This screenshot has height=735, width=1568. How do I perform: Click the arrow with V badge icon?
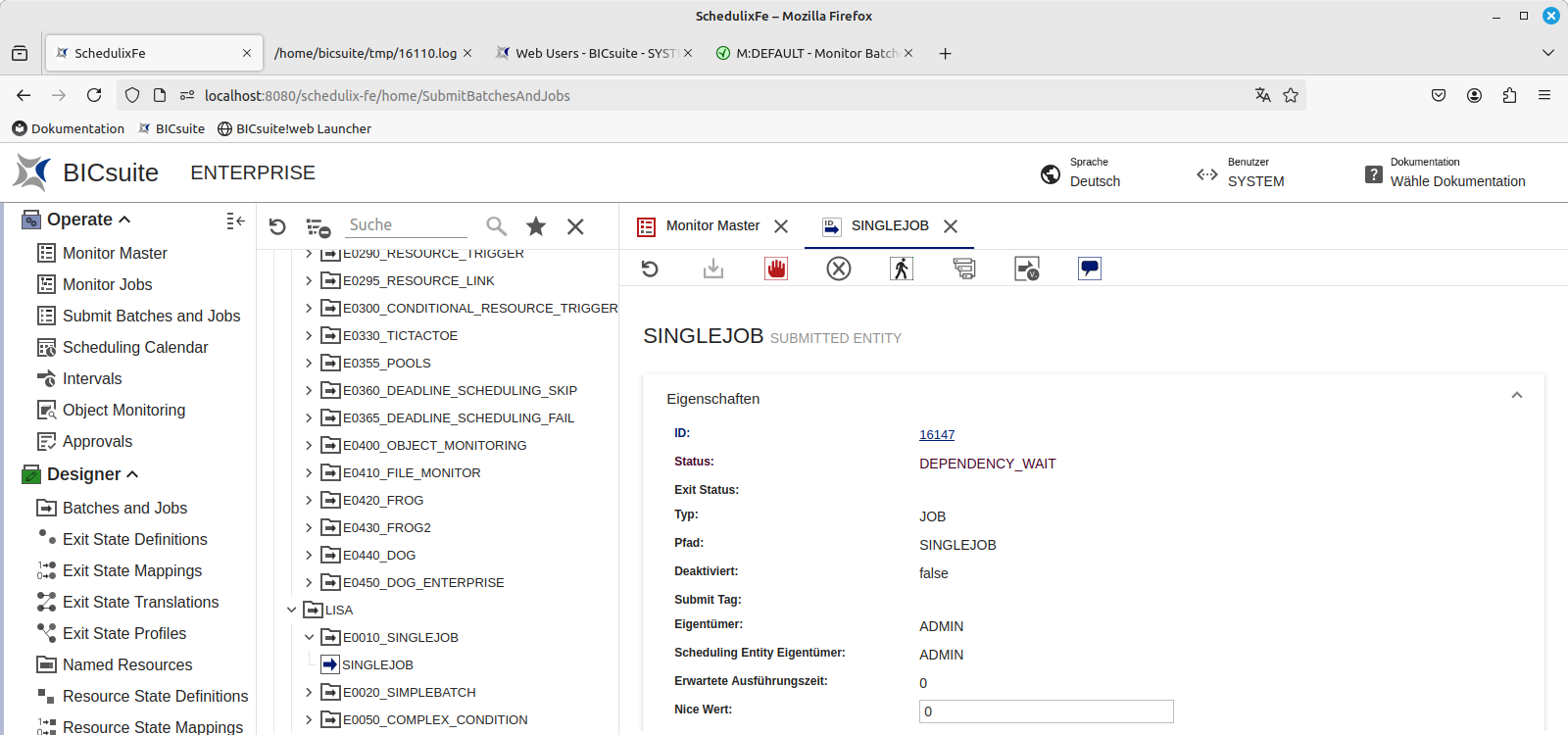[x=1026, y=269]
